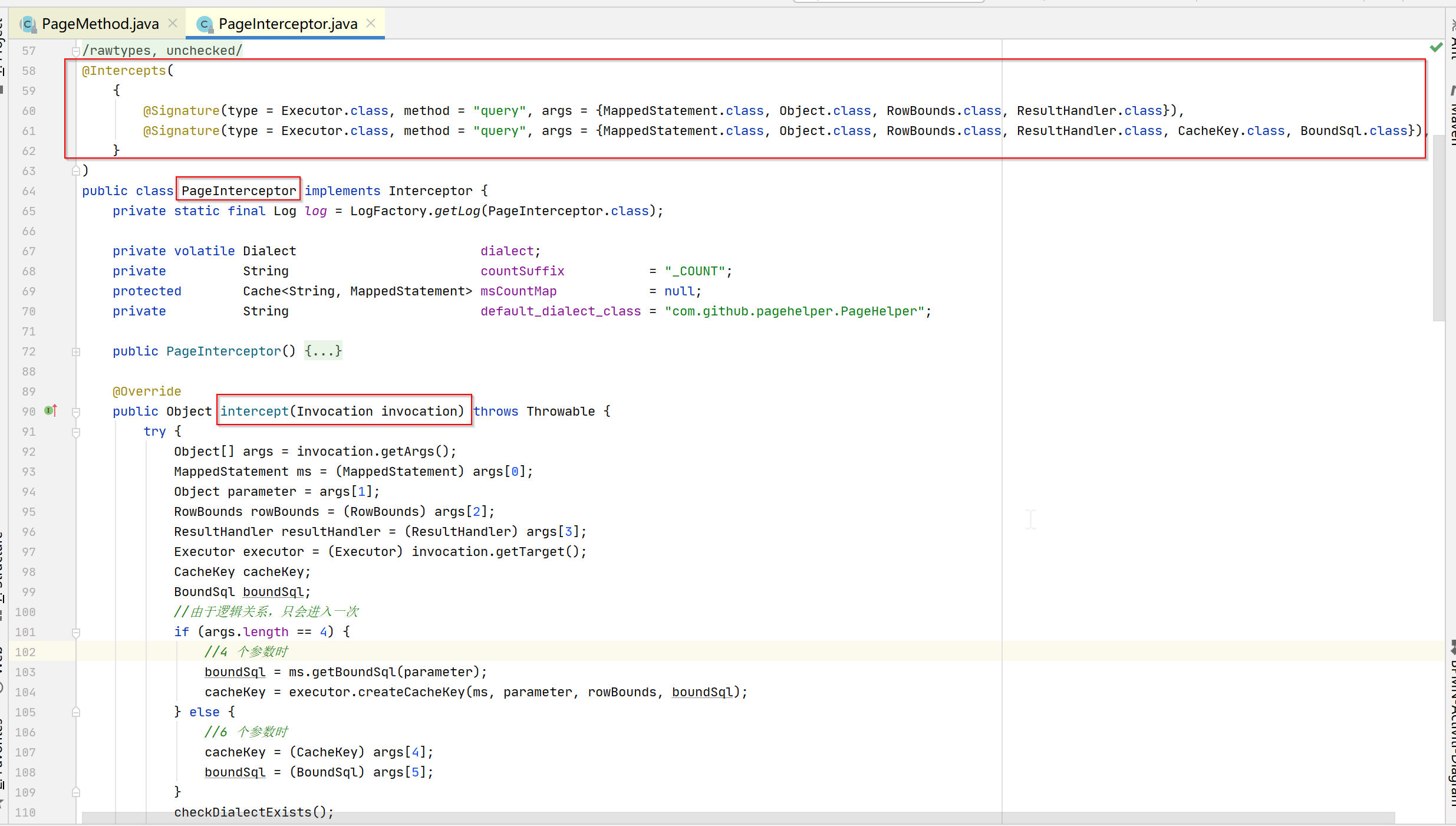This screenshot has width=1456, height=826.
Task: Click the green inspection checkmark icon
Action: 1436,47
